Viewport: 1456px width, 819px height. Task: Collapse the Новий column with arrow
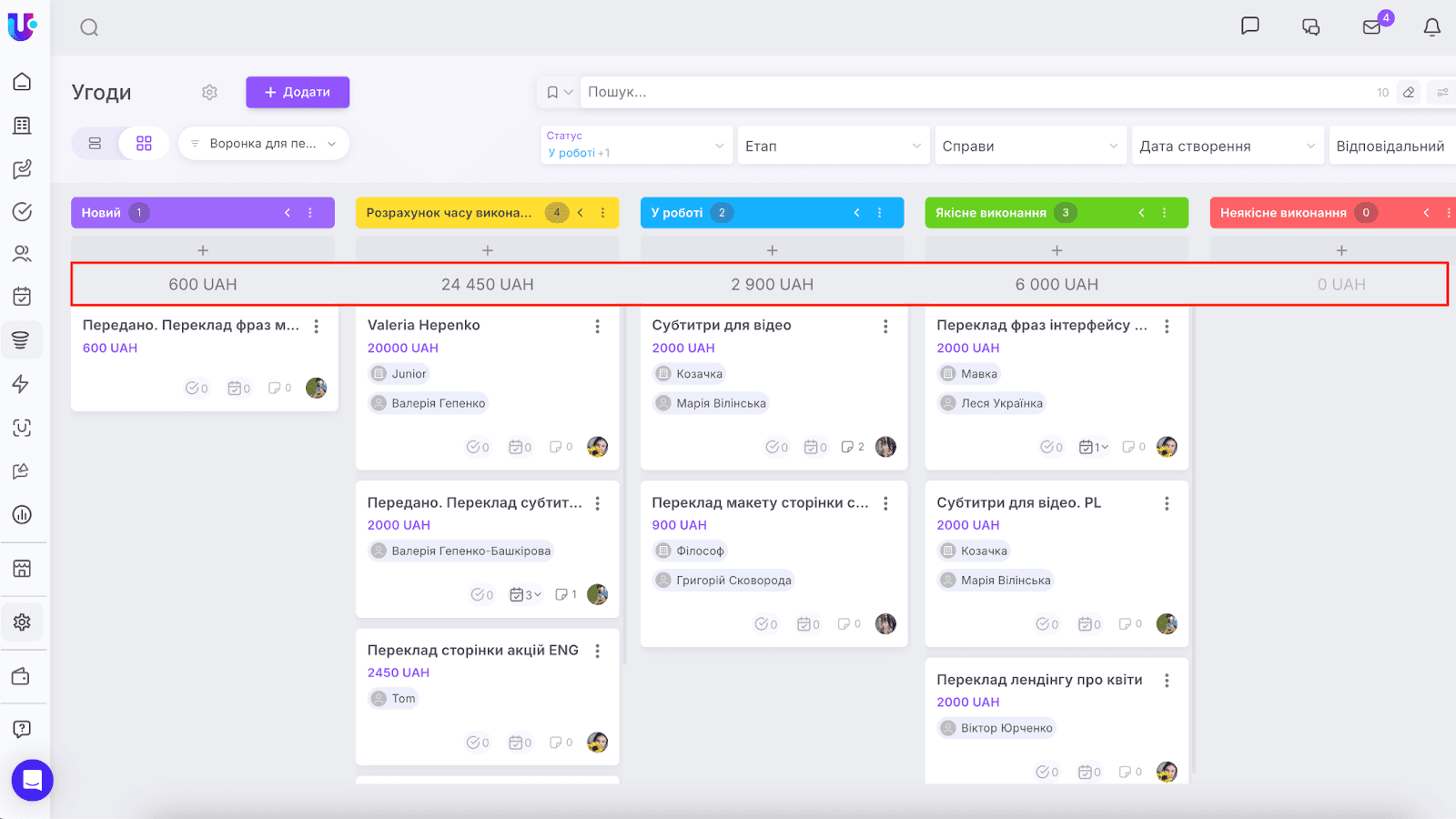point(288,213)
